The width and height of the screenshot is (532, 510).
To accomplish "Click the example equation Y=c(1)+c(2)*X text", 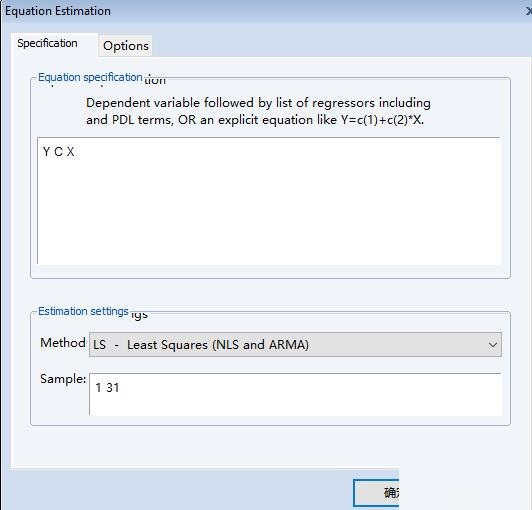I will (x=382, y=120).
